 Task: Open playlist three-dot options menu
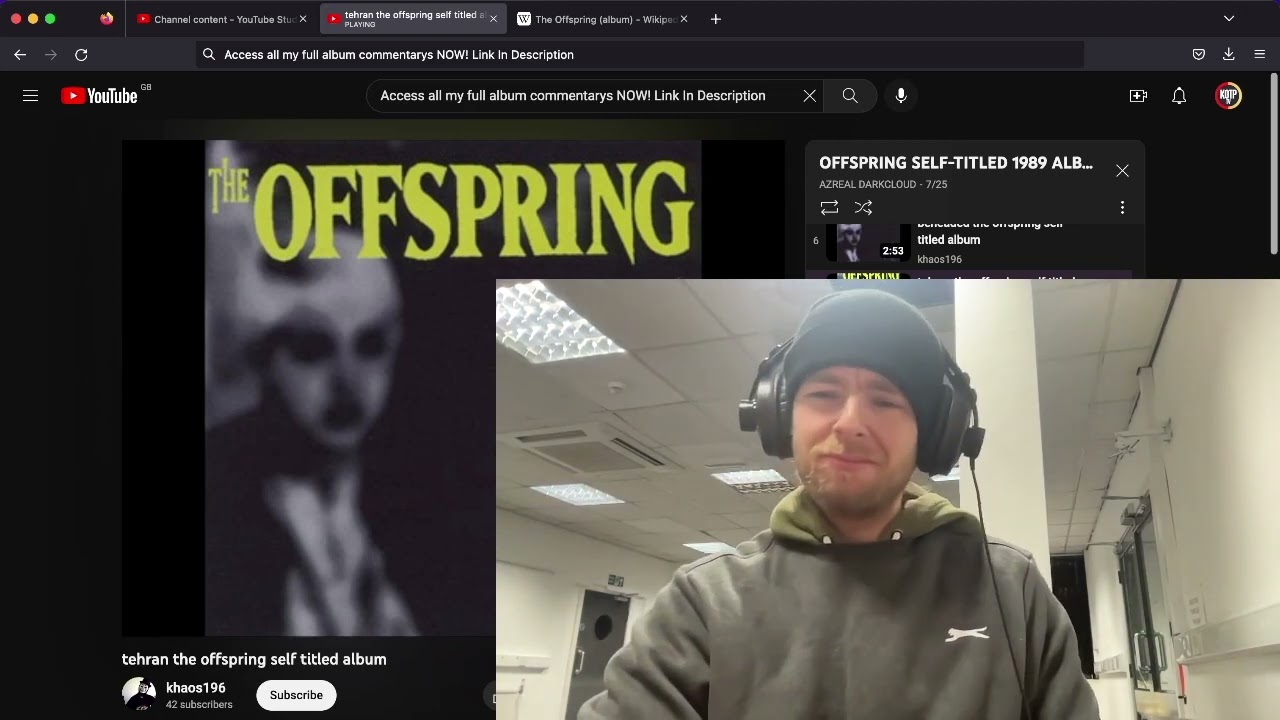click(1122, 208)
